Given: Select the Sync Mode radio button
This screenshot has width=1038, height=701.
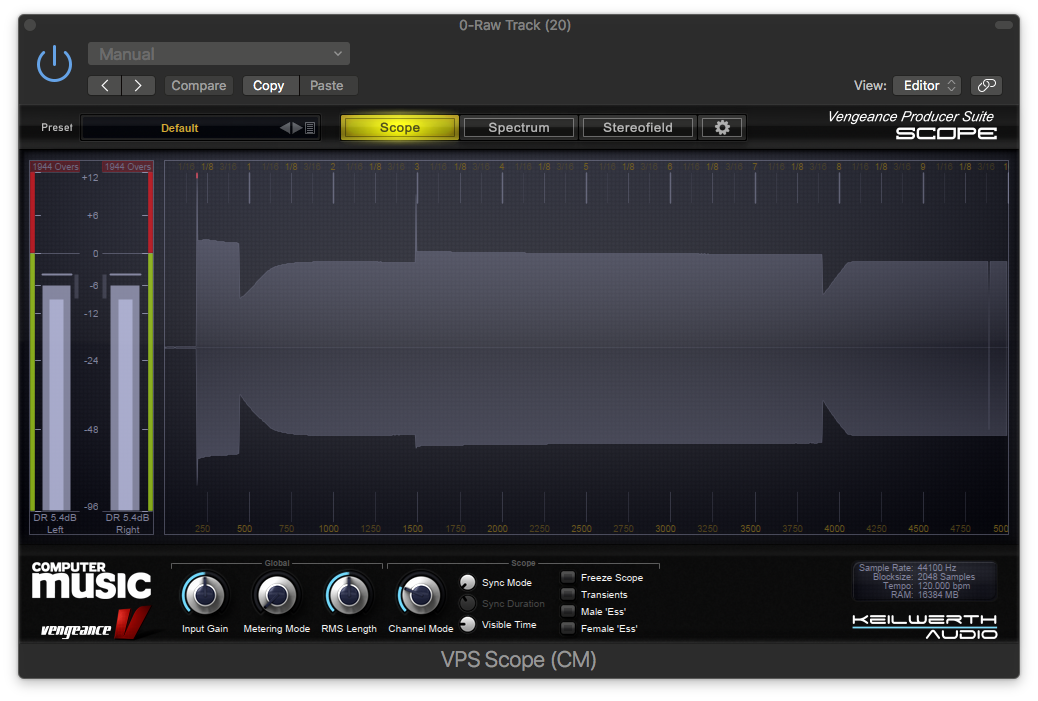Looking at the screenshot, I should tap(467, 582).
